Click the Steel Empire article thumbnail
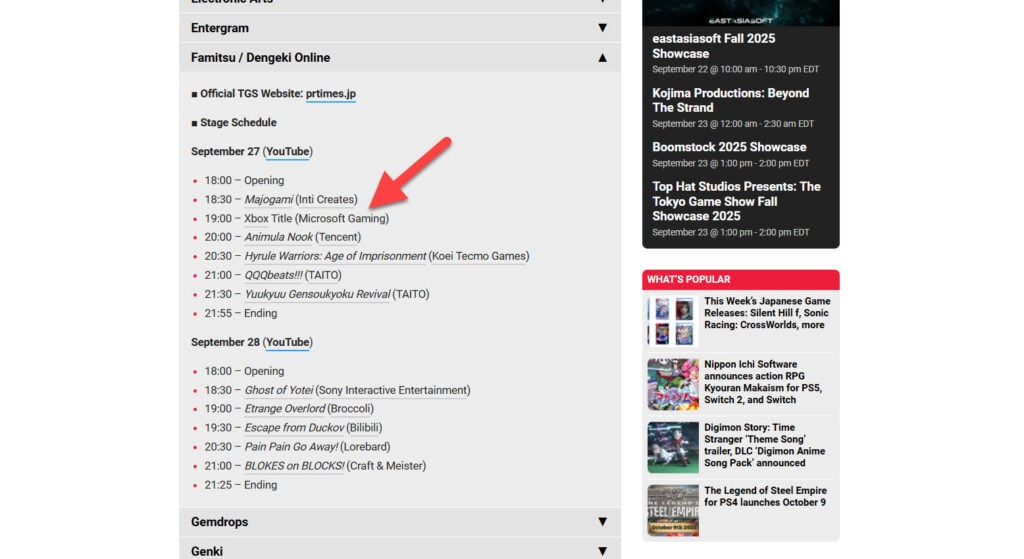Viewport: 1024px width, 559px height. tap(673, 511)
